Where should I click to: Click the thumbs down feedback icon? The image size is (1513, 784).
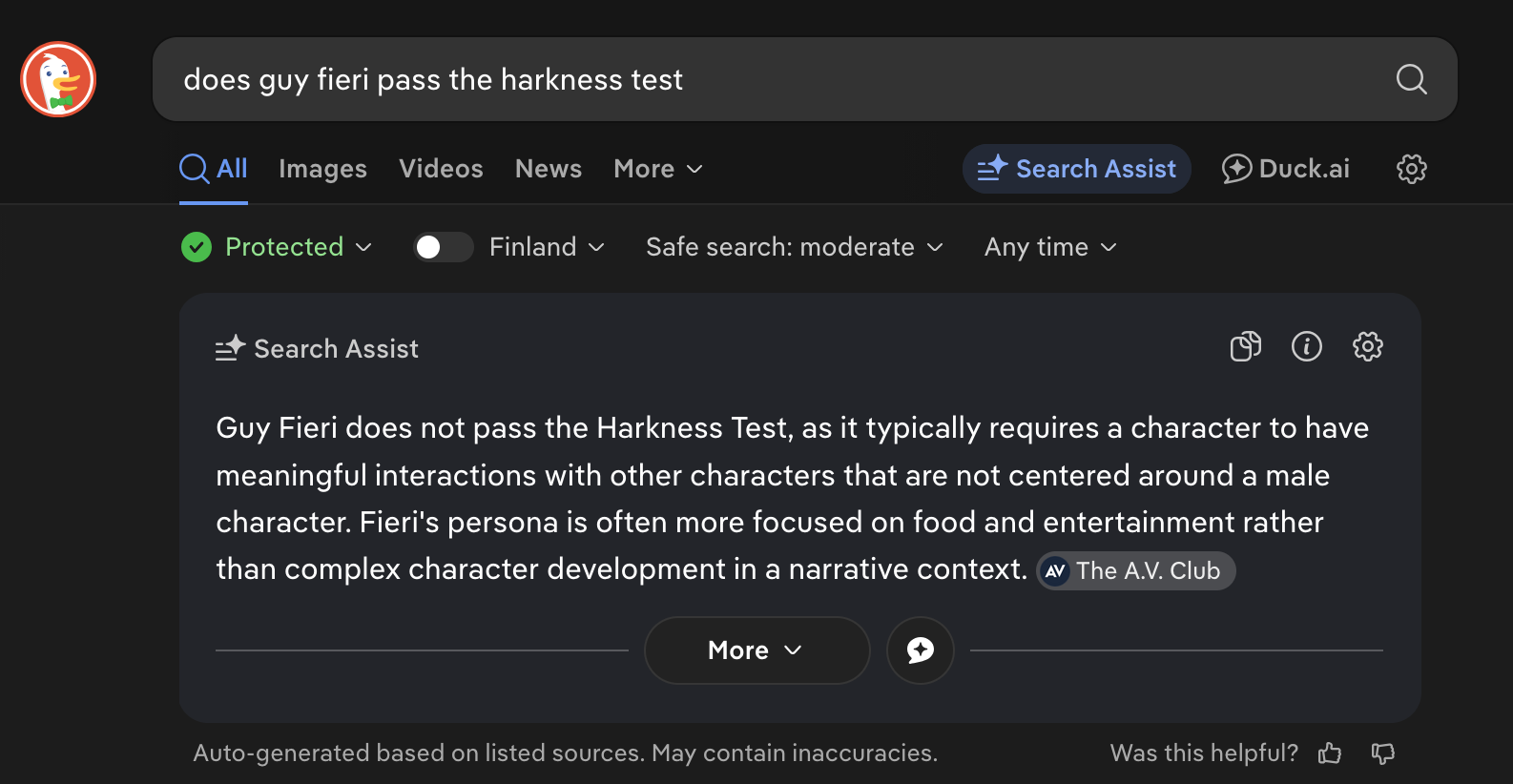(x=1382, y=753)
